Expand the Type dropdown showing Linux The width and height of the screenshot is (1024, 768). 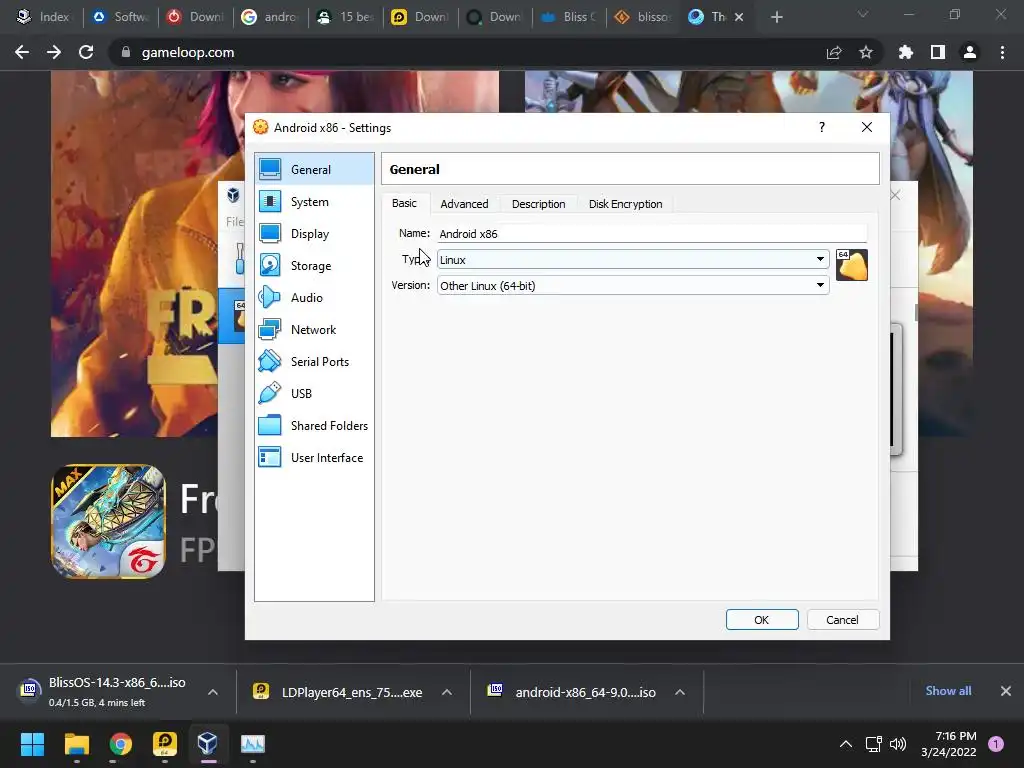[633, 259]
